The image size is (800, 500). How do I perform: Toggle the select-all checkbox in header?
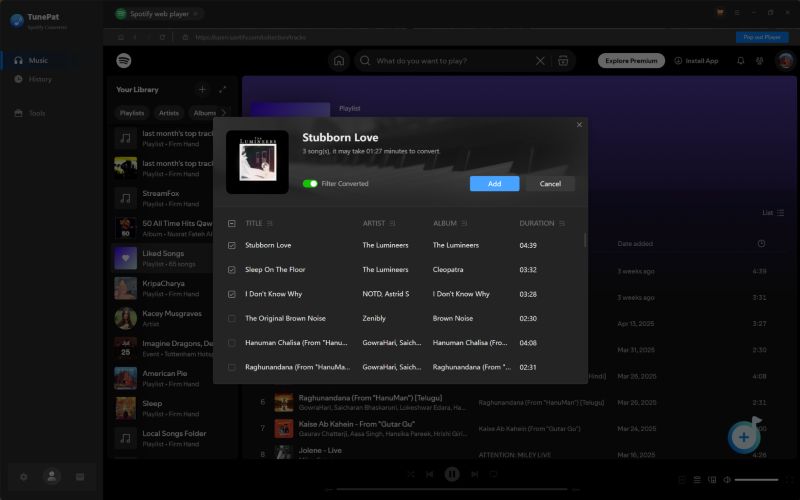pyautogui.click(x=232, y=223)
